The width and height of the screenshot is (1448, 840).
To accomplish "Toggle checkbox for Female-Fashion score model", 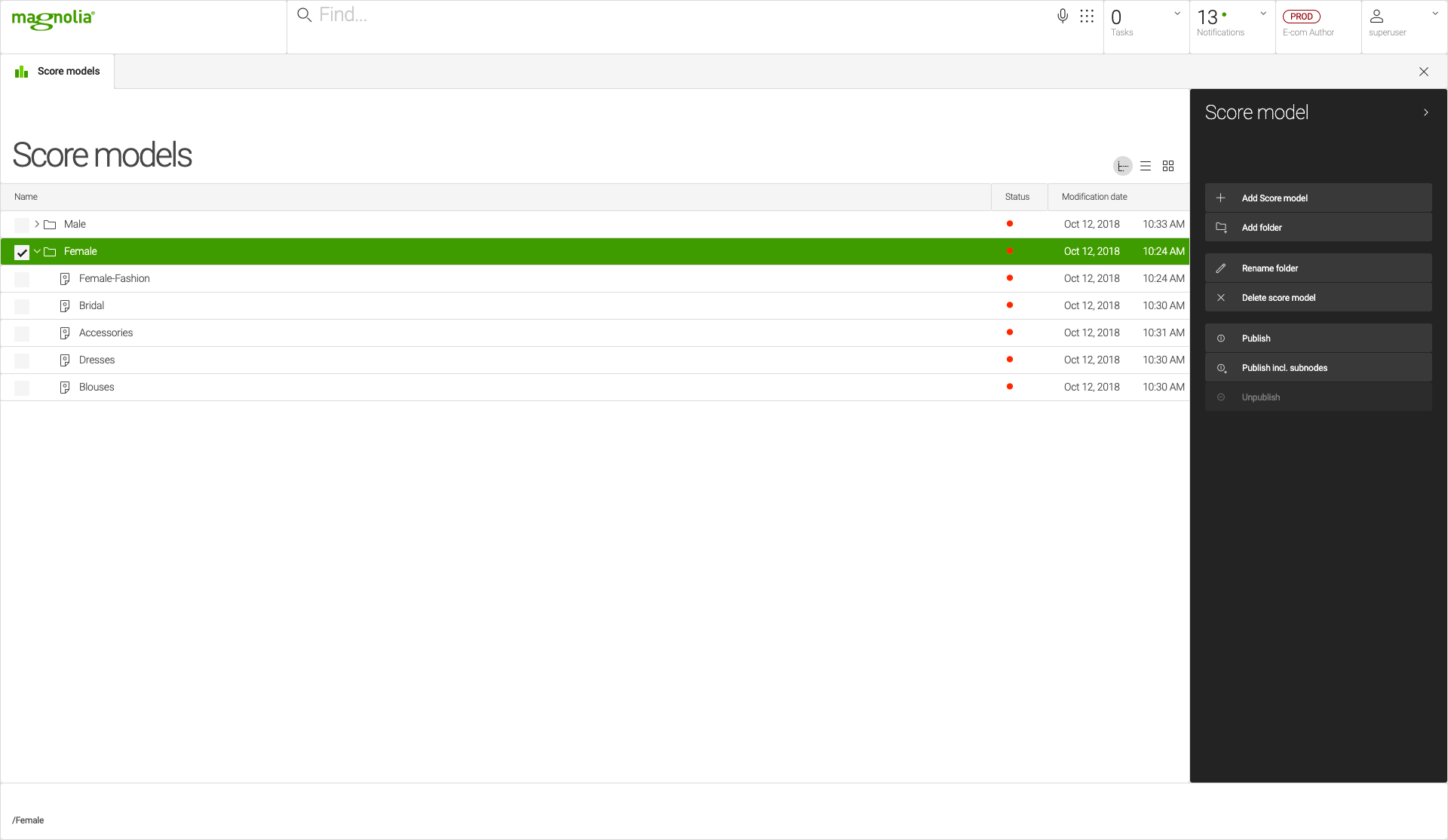I will [22, 278].
